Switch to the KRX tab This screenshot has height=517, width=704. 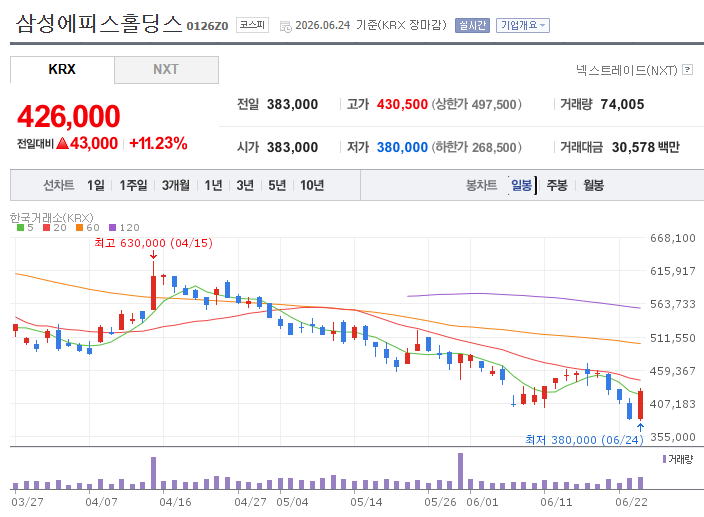coord(62,70)
